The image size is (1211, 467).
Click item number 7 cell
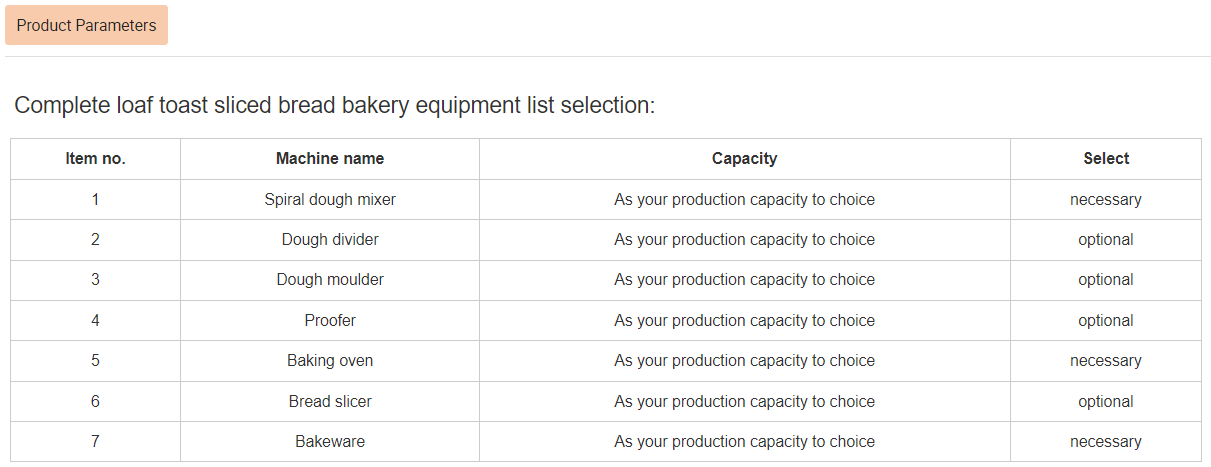pyautogui.click(x=96, y=441)
